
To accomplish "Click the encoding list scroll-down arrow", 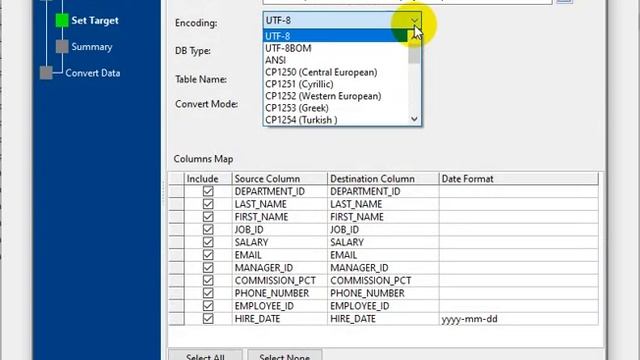I will [x=414, y=119].
